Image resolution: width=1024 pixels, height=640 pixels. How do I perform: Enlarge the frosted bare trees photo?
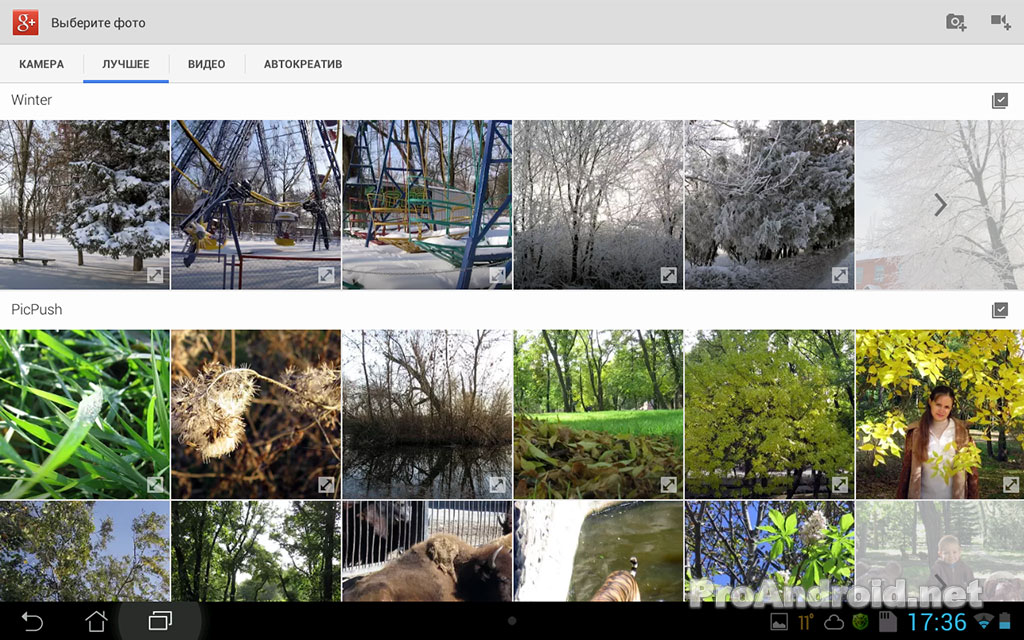click(668, 275)
